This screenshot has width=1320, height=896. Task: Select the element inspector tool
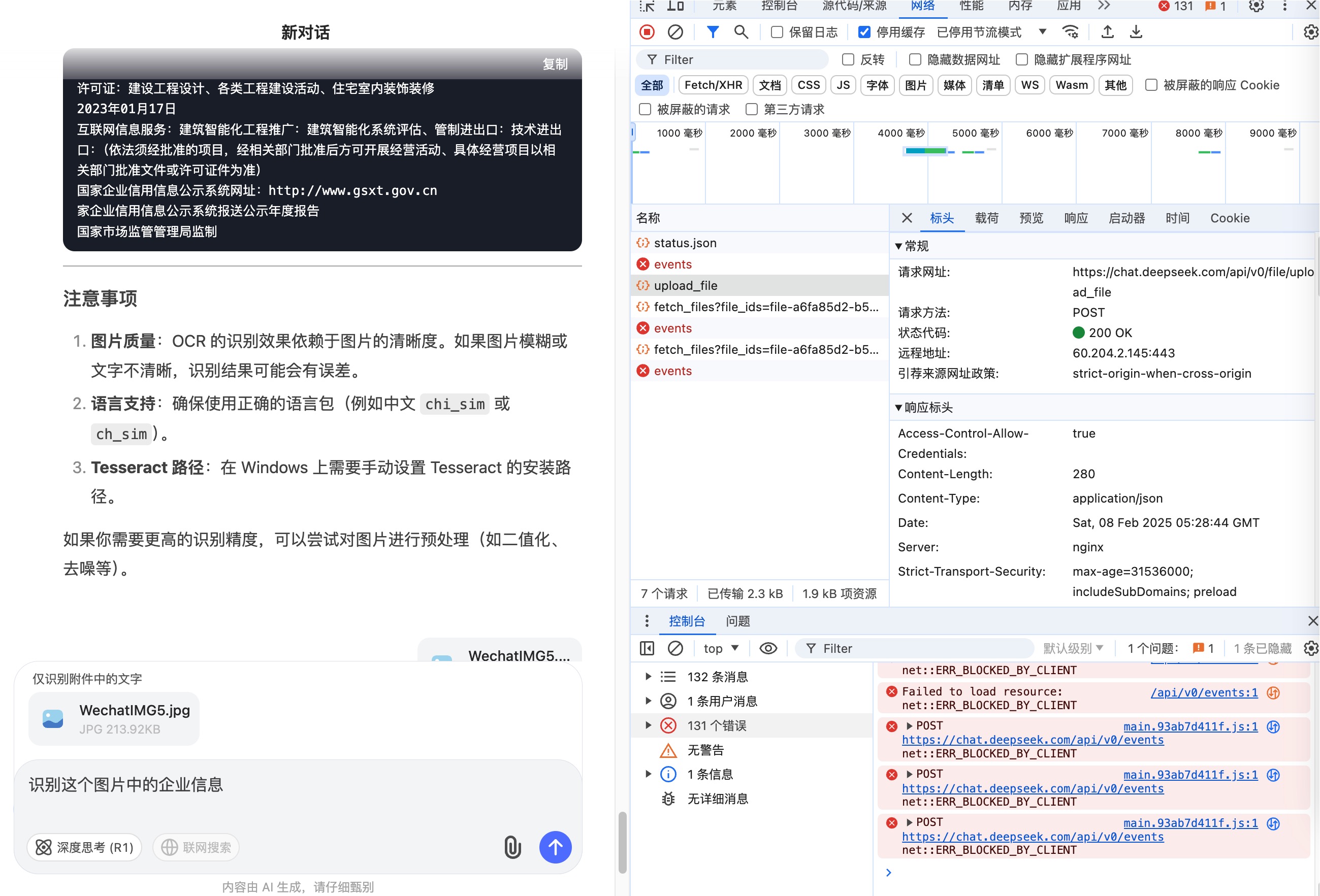tap(647, 6)
